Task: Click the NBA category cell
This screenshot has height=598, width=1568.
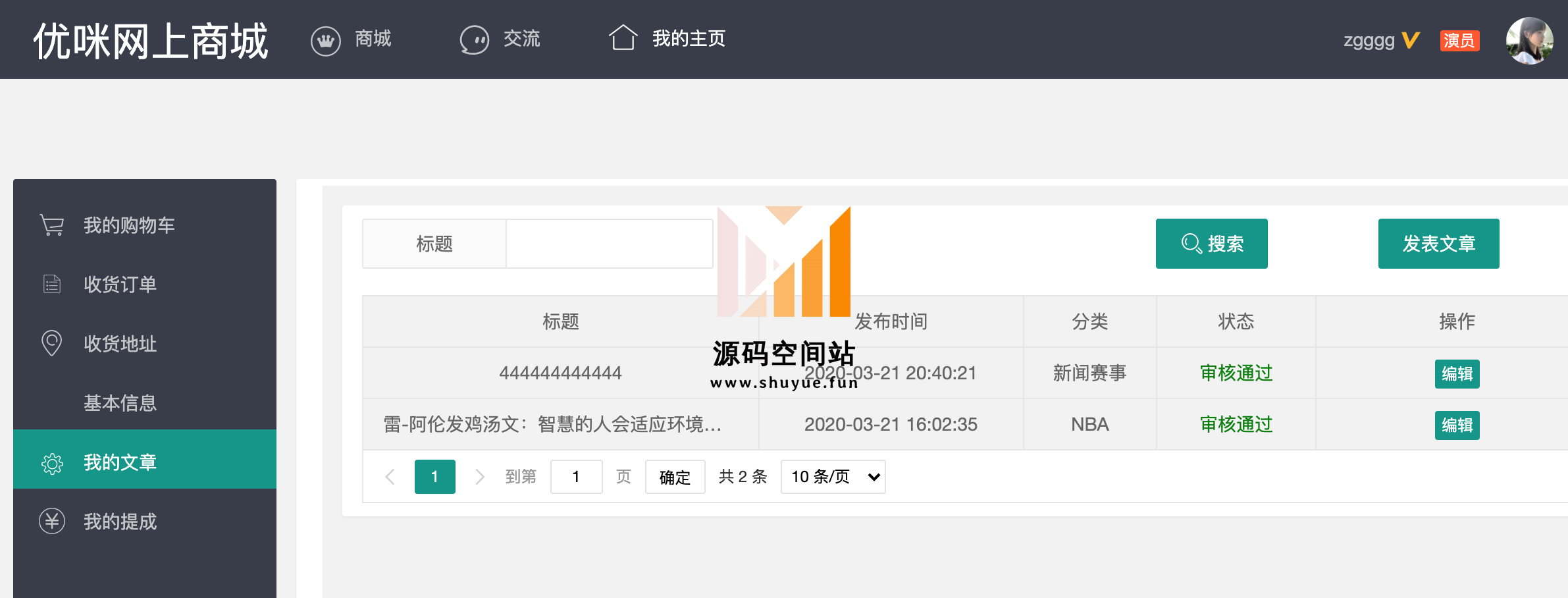Action: tap(1090, 424)
